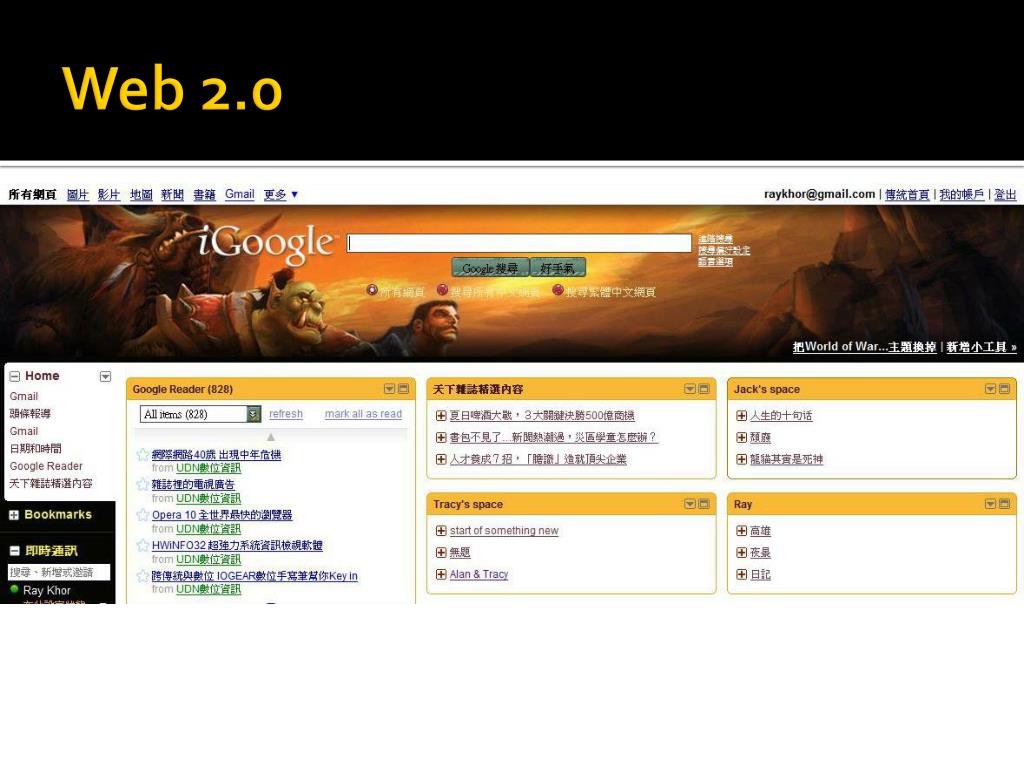Go to 書籍 in the top navigation
Screen dimensions: 1024x768
pyautogui.click(x=204, y=194)
